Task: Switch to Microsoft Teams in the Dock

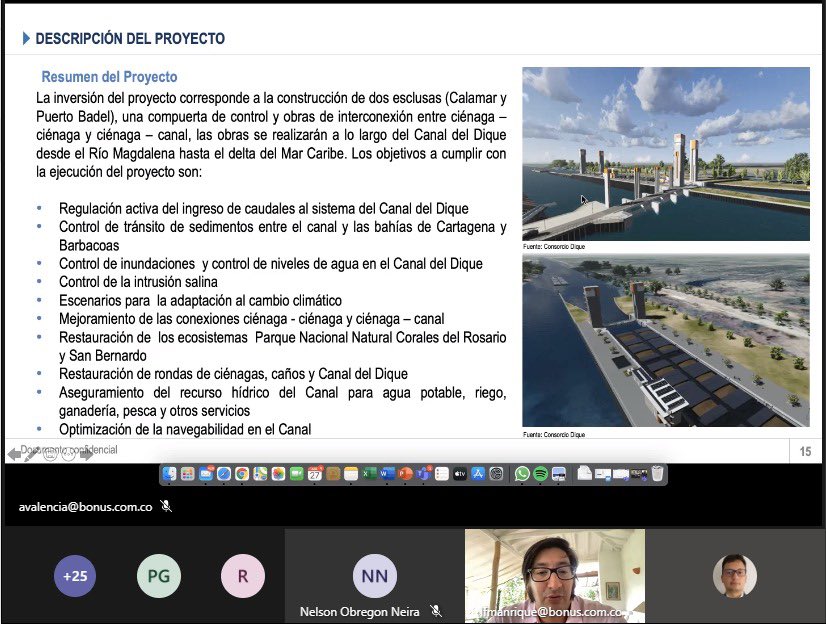Action: tap(424, 474)
